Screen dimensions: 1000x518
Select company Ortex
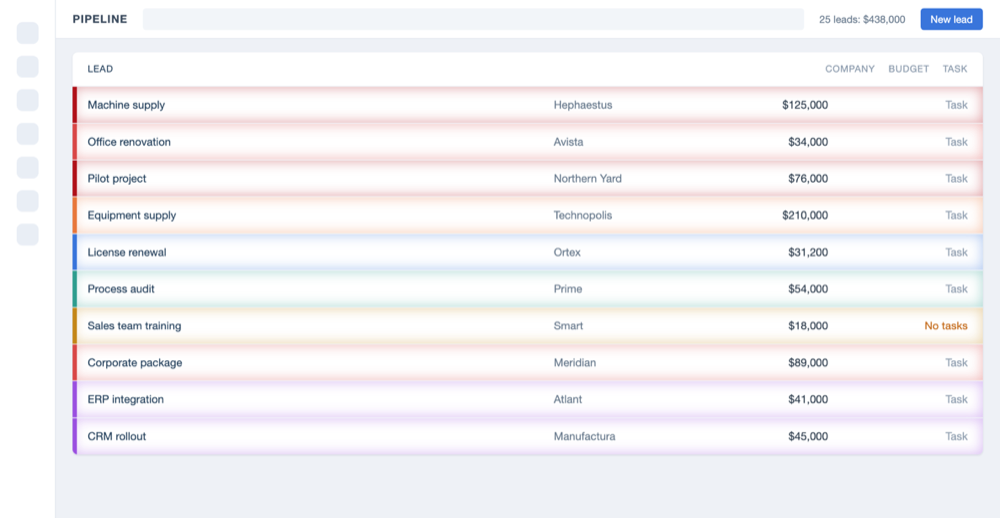pos(567,252)
